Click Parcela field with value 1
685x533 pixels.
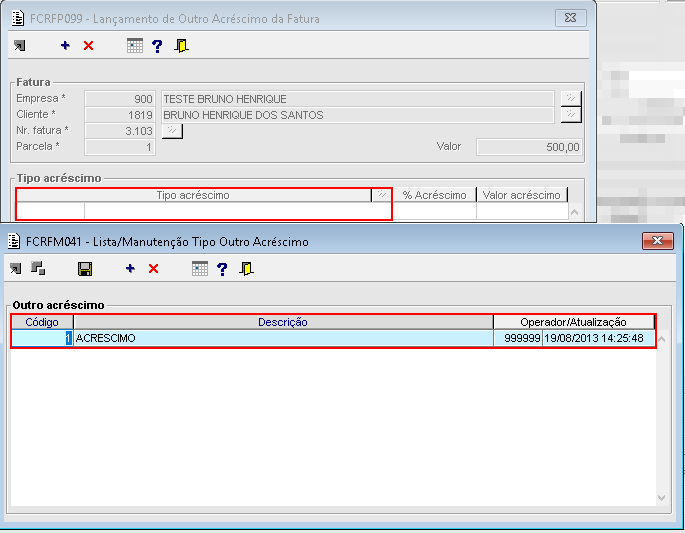pos(120,147)
